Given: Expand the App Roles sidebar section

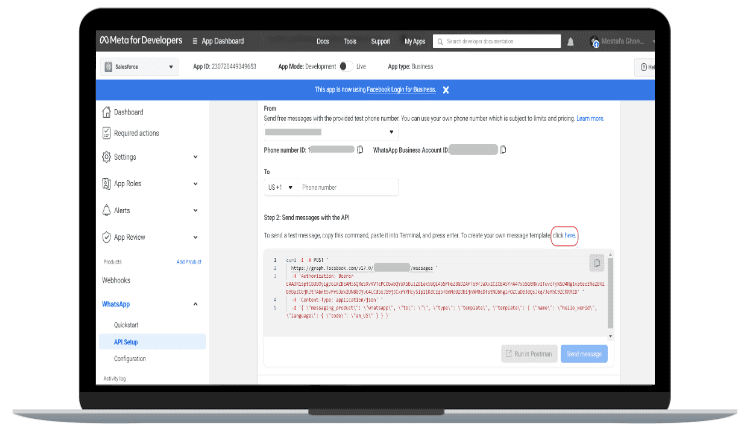Looking at the screenshot, I should click(195, 184).
